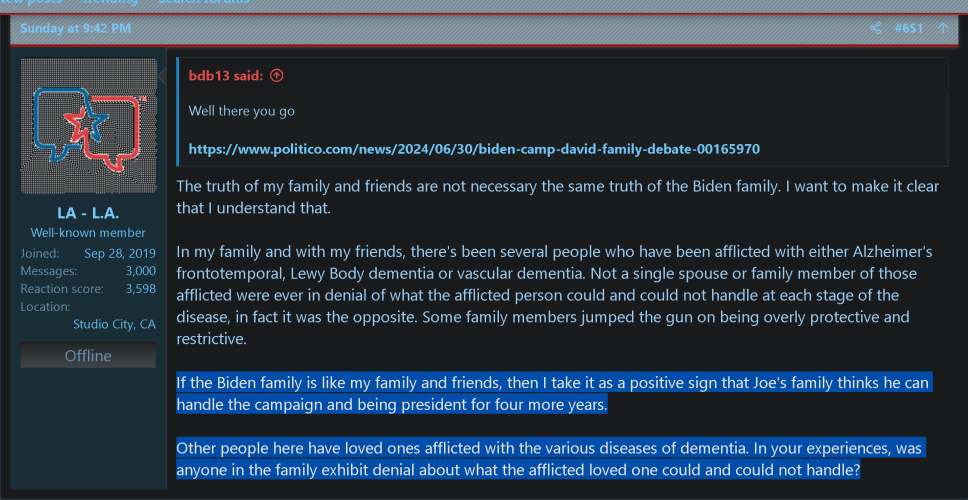
Task: Open the LA - L.A. avatar image
Action: [x=89, y=125]
